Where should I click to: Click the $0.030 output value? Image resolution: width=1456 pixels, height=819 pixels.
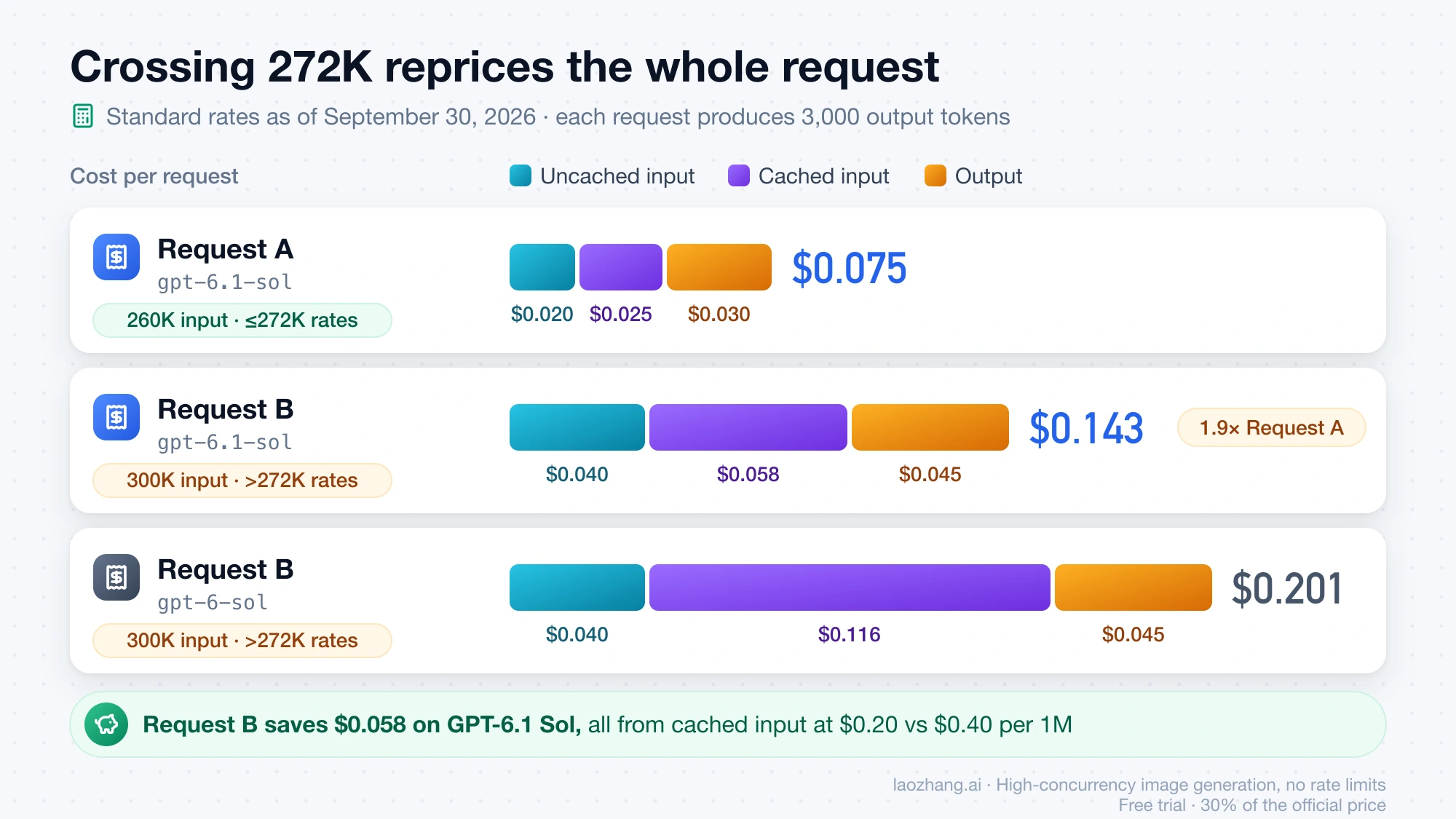click(x=719, y=314)
